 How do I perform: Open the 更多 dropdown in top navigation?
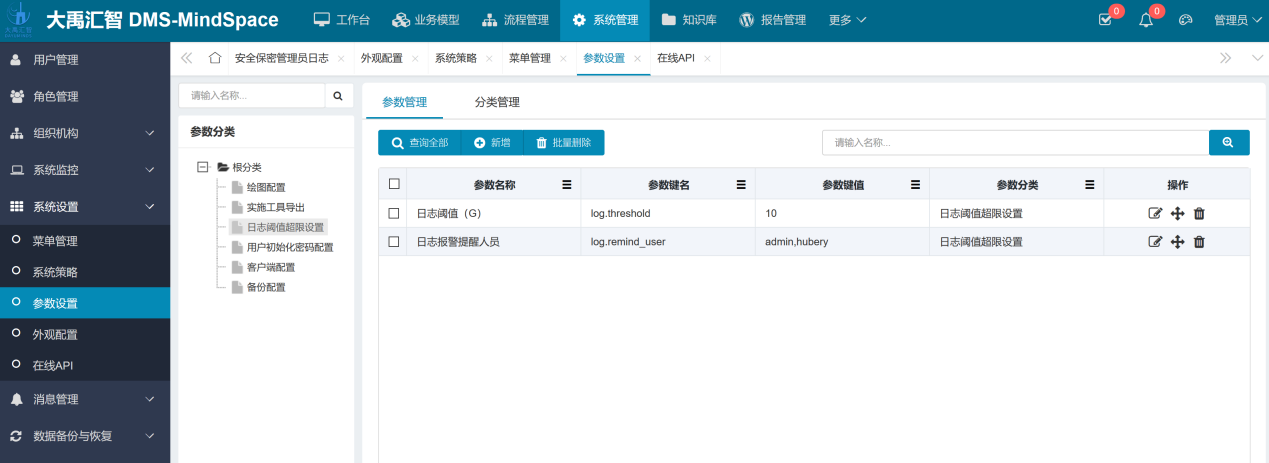click(x=847, y=20)
